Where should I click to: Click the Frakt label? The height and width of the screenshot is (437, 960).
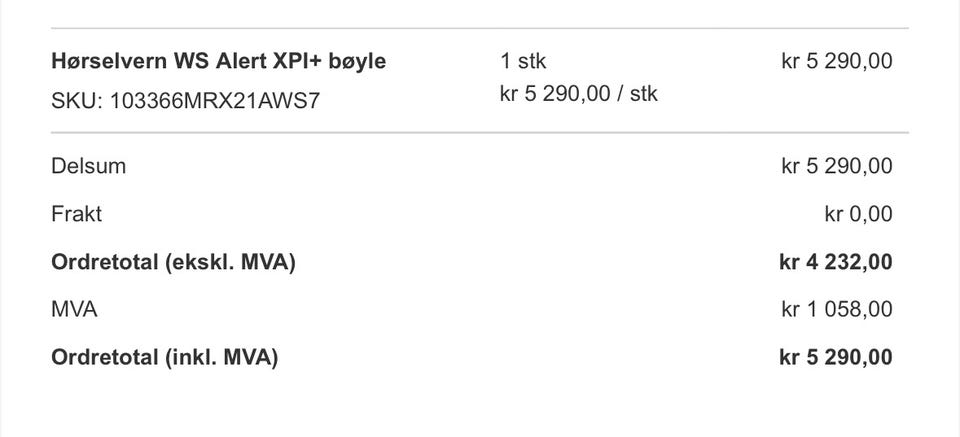coord(77,214)
